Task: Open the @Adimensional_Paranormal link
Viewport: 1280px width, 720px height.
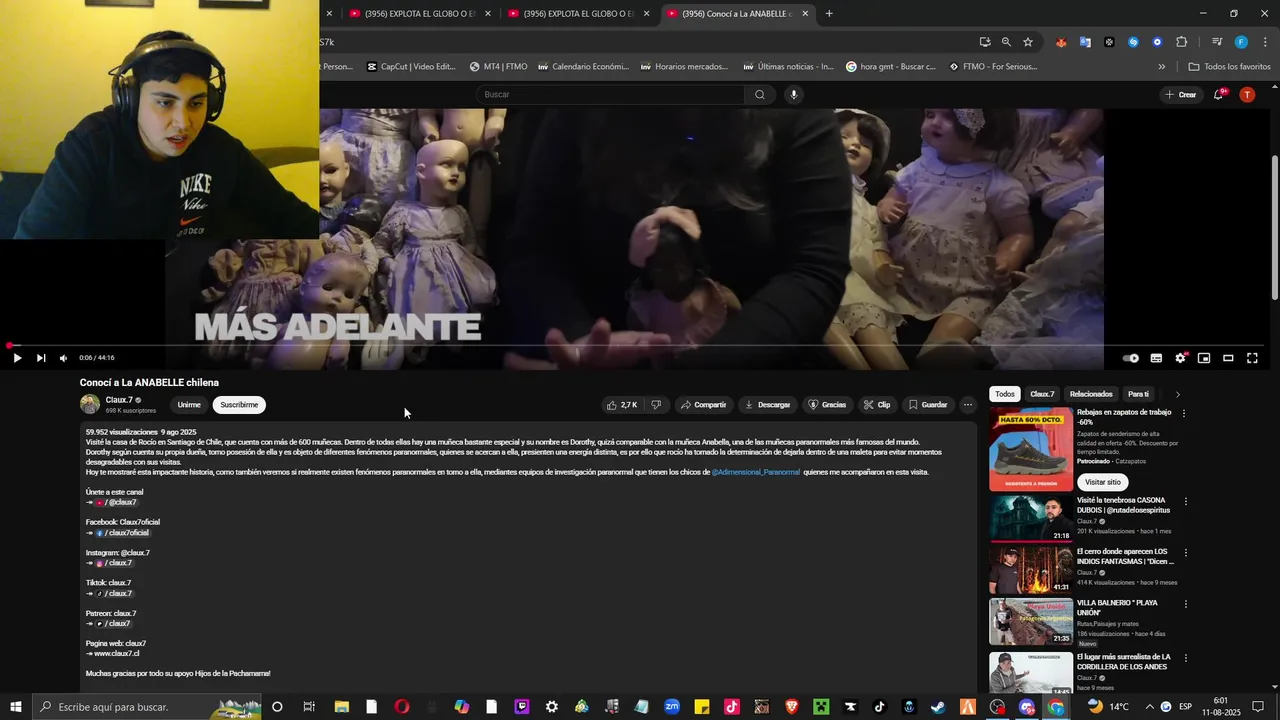Action: click(x=756, y=472)
